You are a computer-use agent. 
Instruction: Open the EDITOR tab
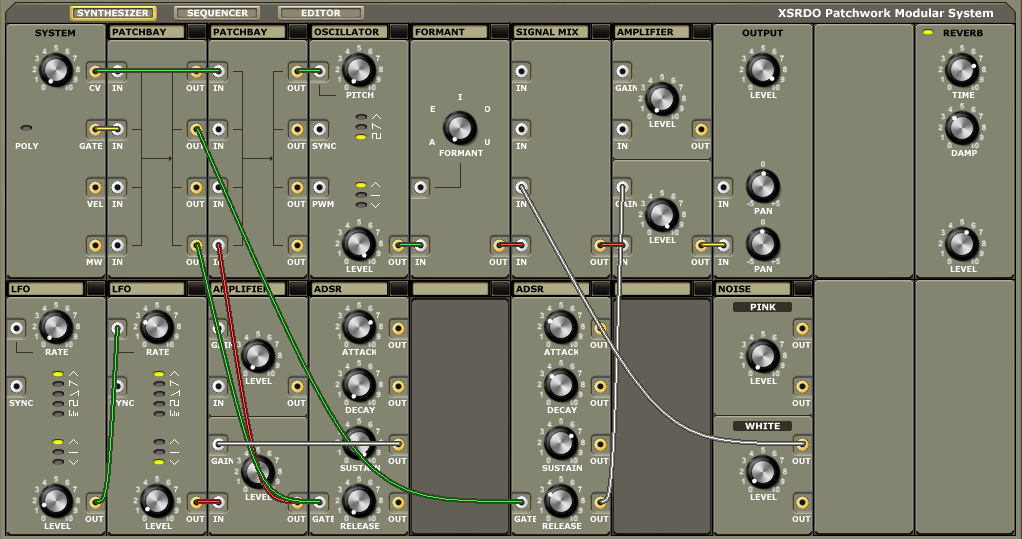321,13
